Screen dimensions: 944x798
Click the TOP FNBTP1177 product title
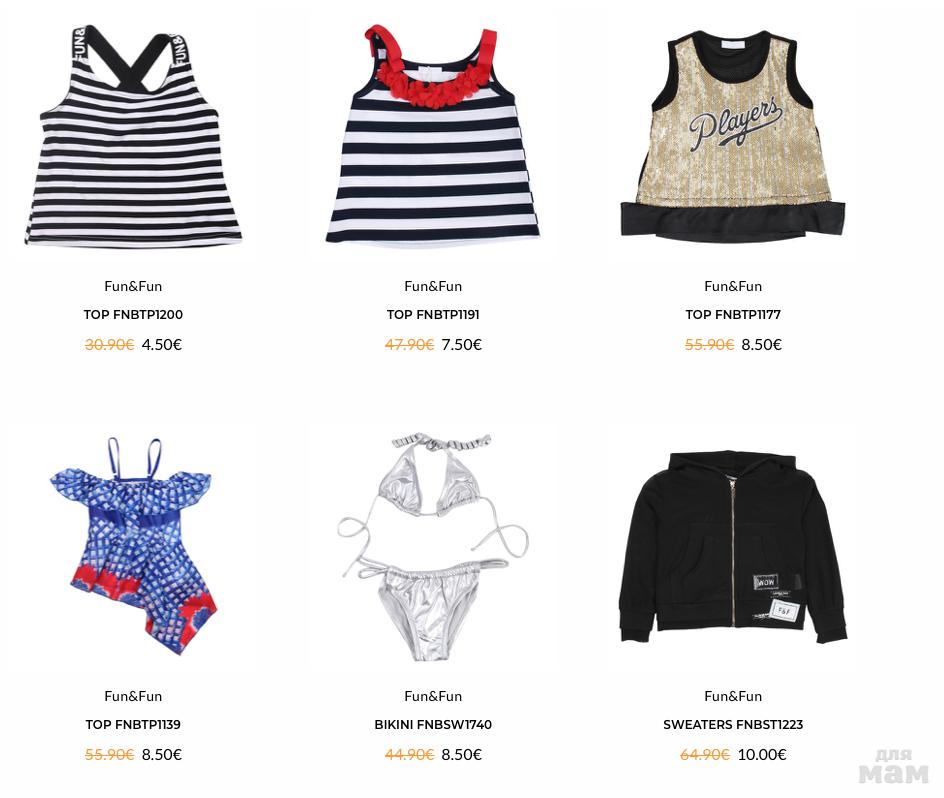(x=733, y=314)
